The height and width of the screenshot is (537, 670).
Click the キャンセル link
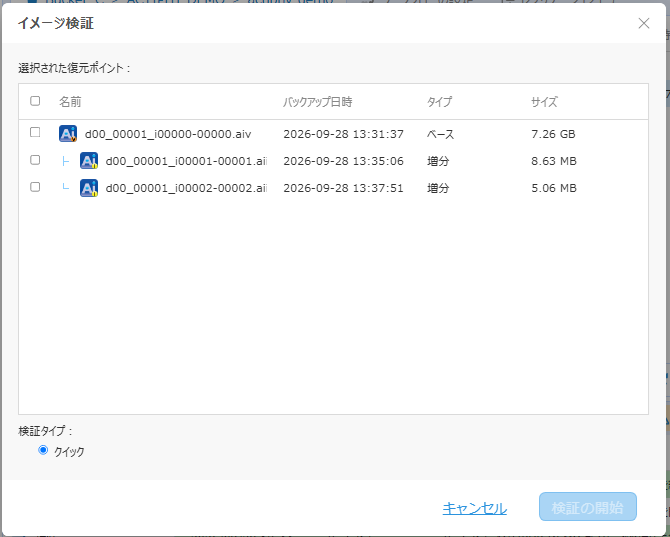475,508
